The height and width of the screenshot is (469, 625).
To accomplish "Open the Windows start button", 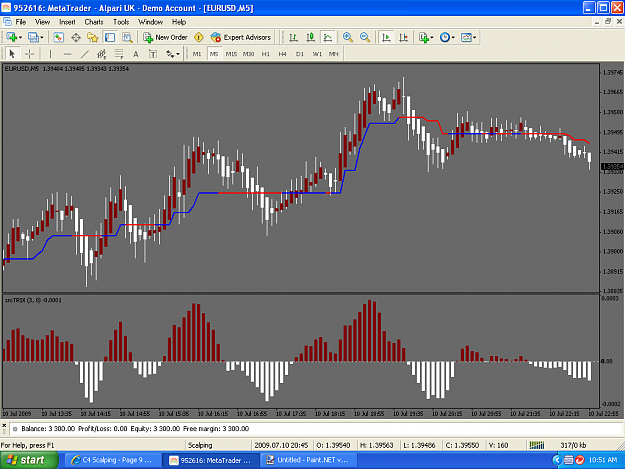I will coord(29,460).
